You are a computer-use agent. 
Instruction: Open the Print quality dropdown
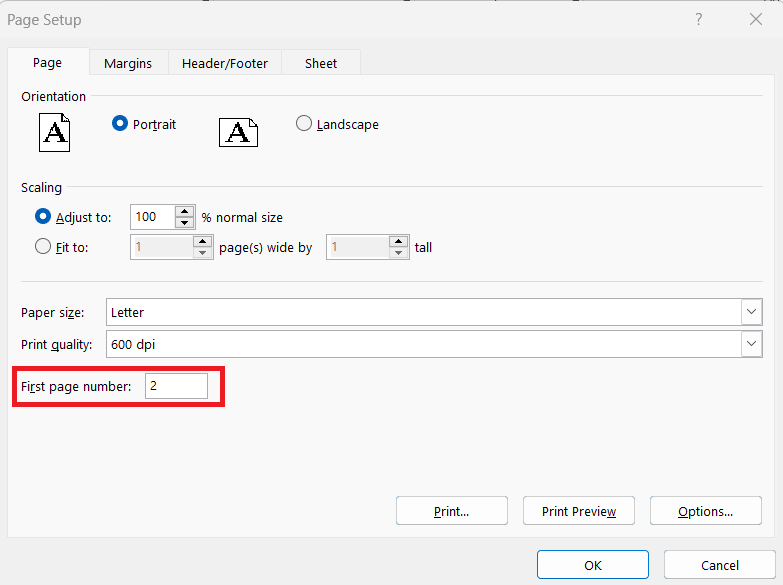(752, 344)
